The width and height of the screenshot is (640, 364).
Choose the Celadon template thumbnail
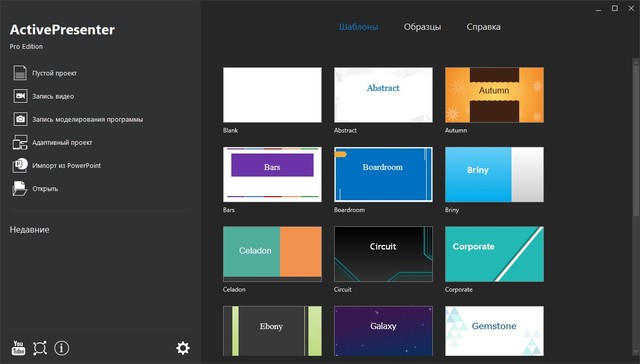point(272,254)
